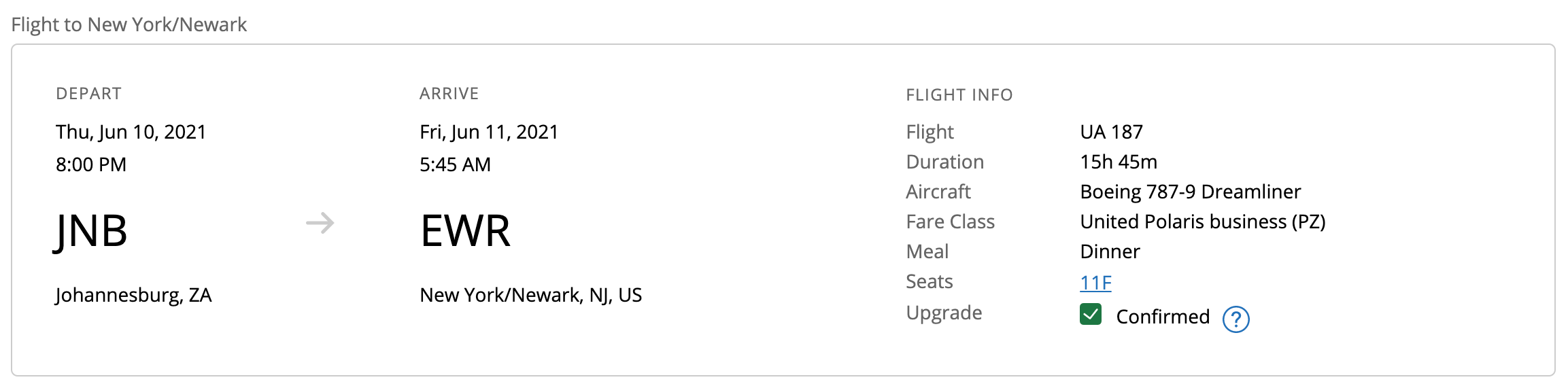The image size is (1568, 386).
Task: Click the Dinner meal value
Action: (1110, 251)
